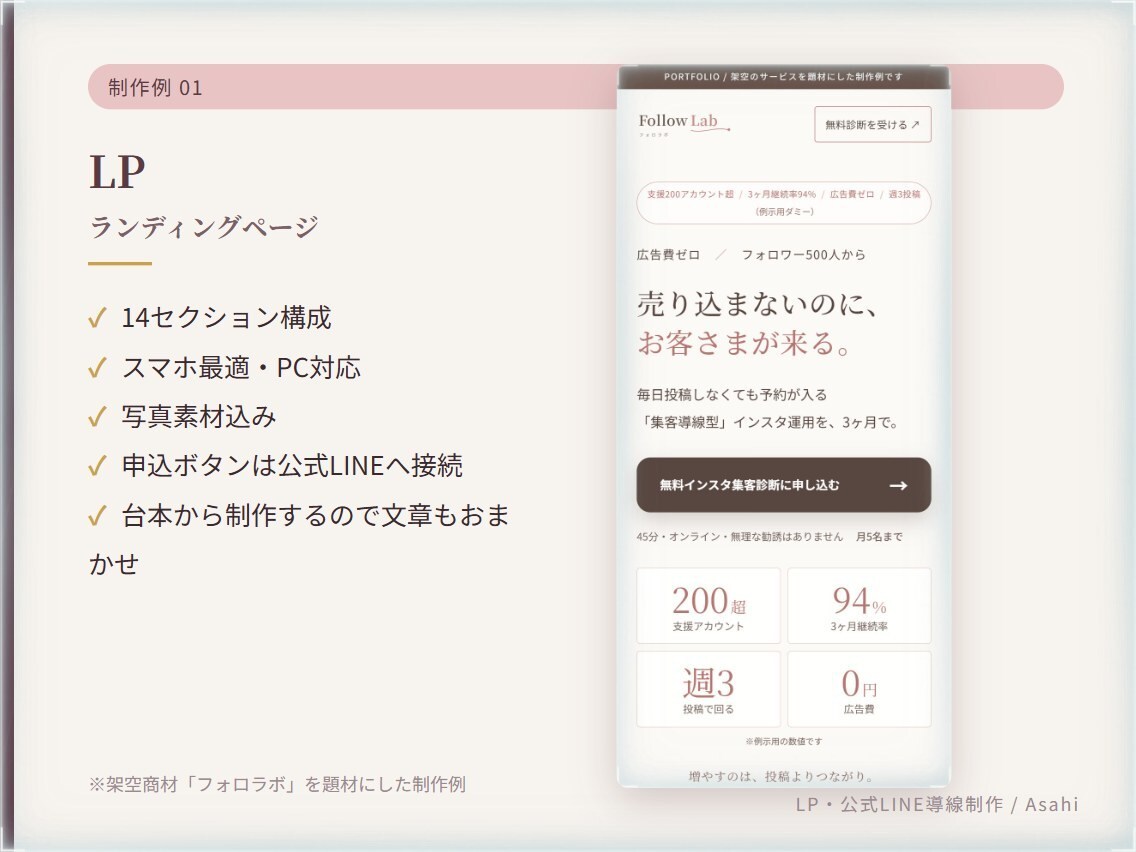Image resolution: width=1136 pixels, height=852 pixels.
Task: Click the line 「集客導線型」インスタ運用を、3ヶ月で。
Action: (x=768, y=422)
